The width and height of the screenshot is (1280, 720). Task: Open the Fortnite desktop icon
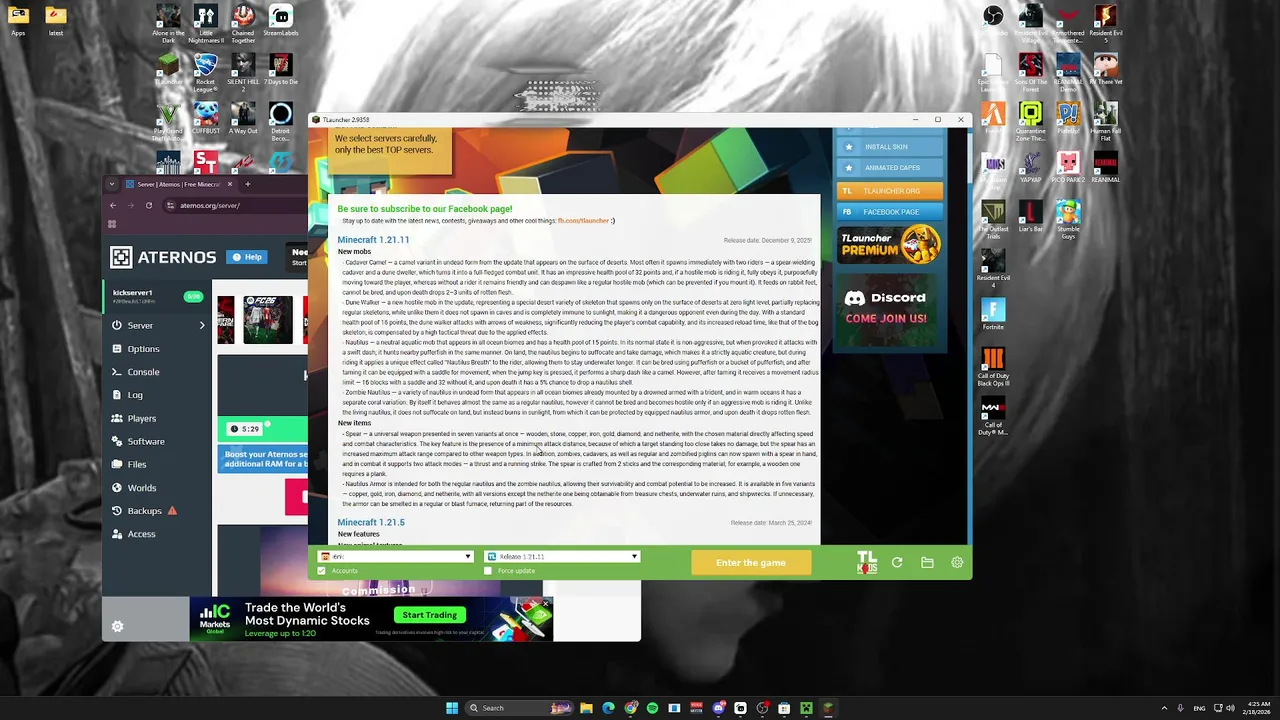pos(993,315)
